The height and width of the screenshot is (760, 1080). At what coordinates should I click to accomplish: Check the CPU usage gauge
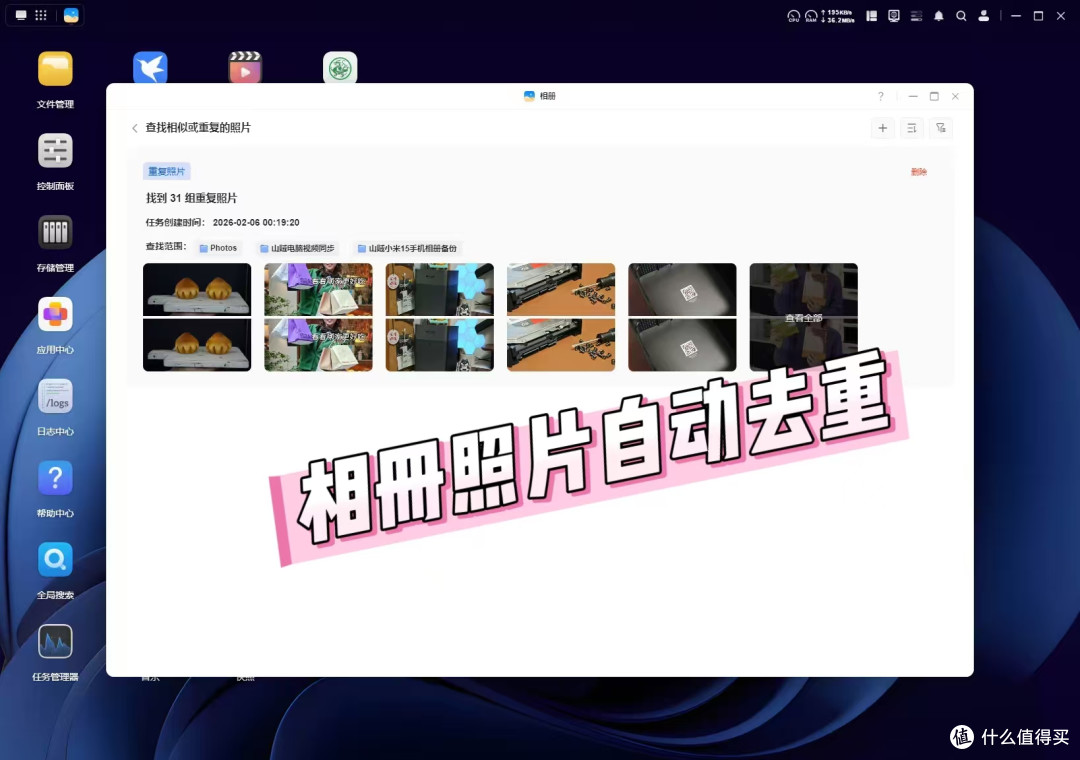click(793, 16)
